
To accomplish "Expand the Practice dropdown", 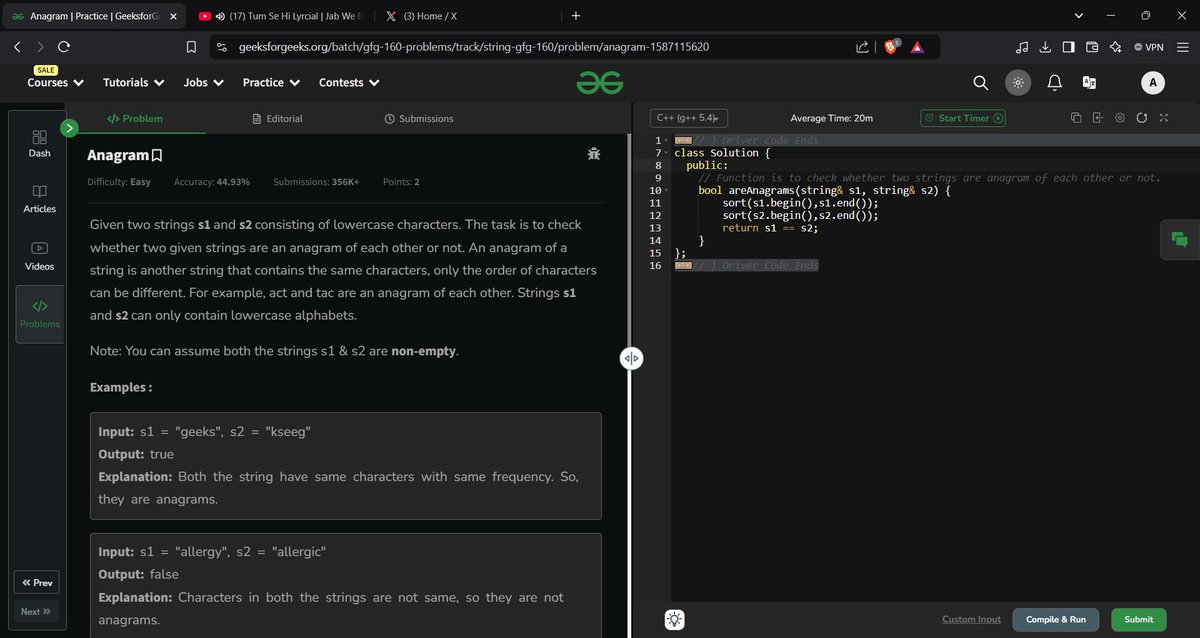I will point(271,83).
